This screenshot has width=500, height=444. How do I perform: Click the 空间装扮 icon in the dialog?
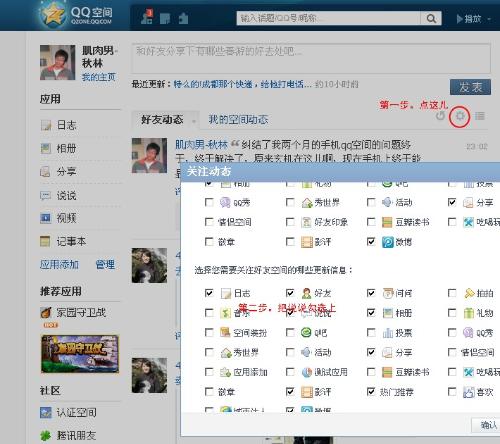pos(225,332)
